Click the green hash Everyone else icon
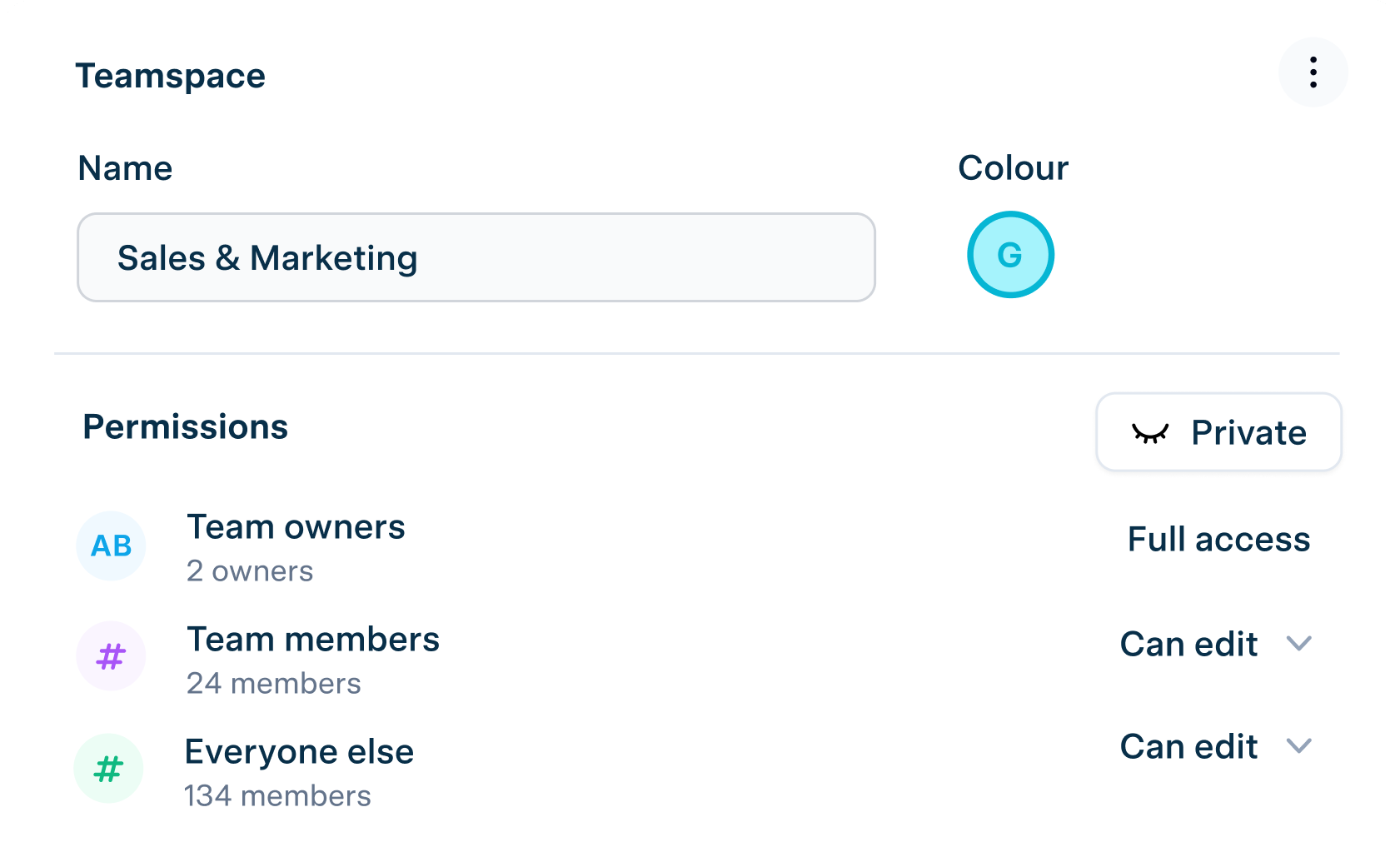The image size is (1400, 862). tap(109, 768)
